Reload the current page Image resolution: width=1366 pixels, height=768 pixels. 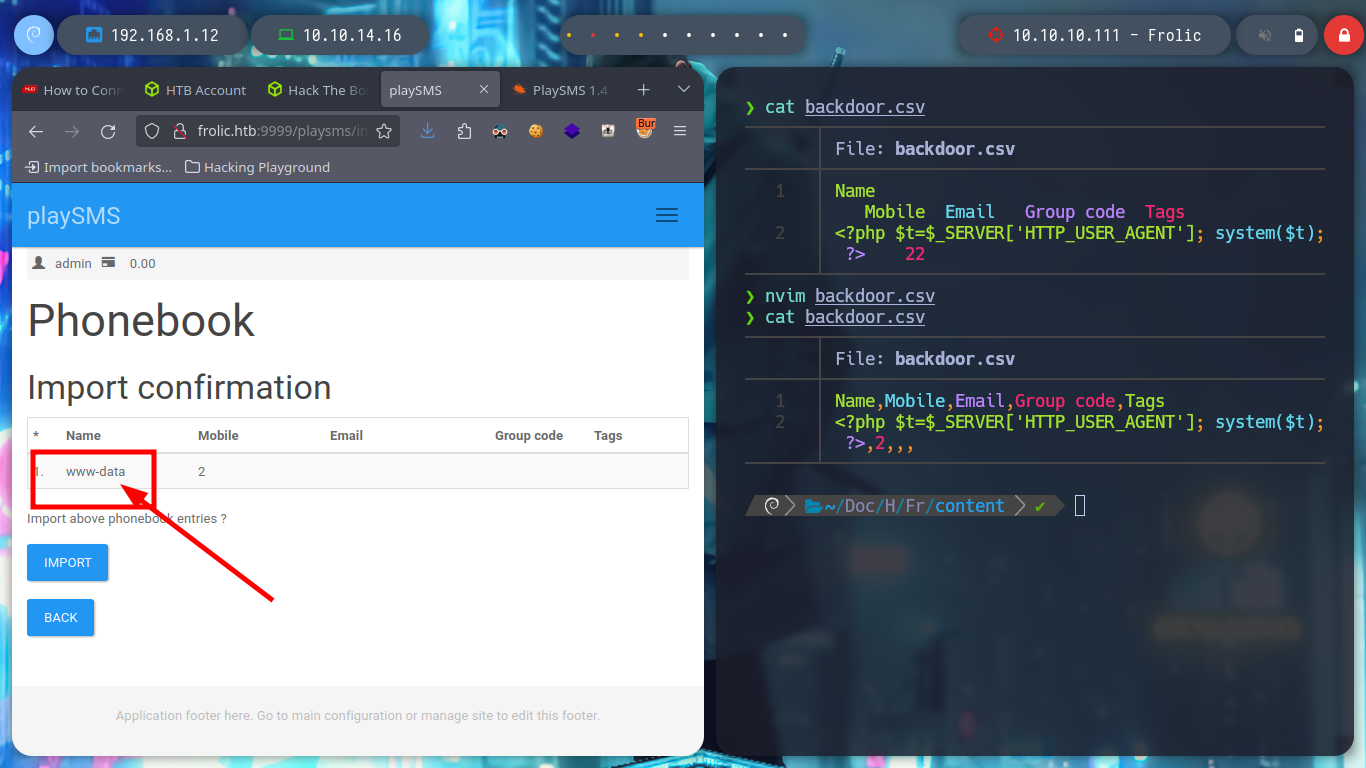click(108, 131)
